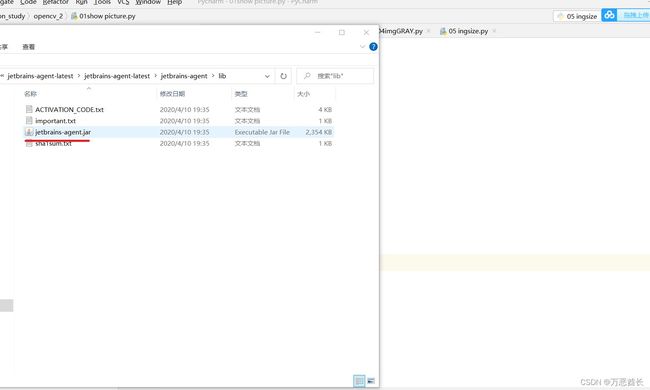Open the PyCharm VCS menu
The image size is (650, 390).
click(123, 2)
